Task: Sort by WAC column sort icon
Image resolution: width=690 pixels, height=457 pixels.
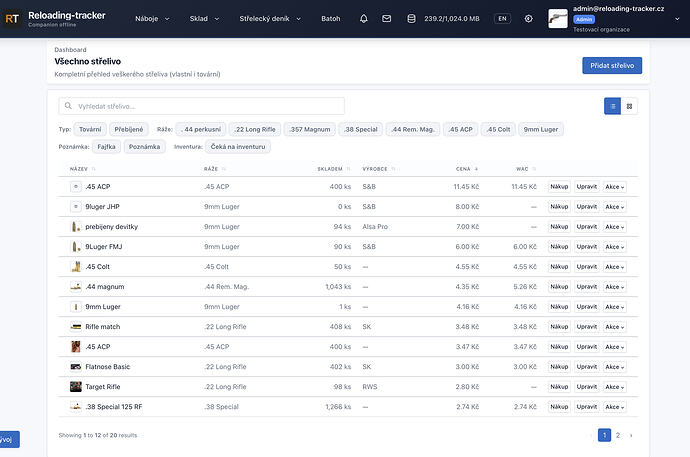Action: [534, 169]
